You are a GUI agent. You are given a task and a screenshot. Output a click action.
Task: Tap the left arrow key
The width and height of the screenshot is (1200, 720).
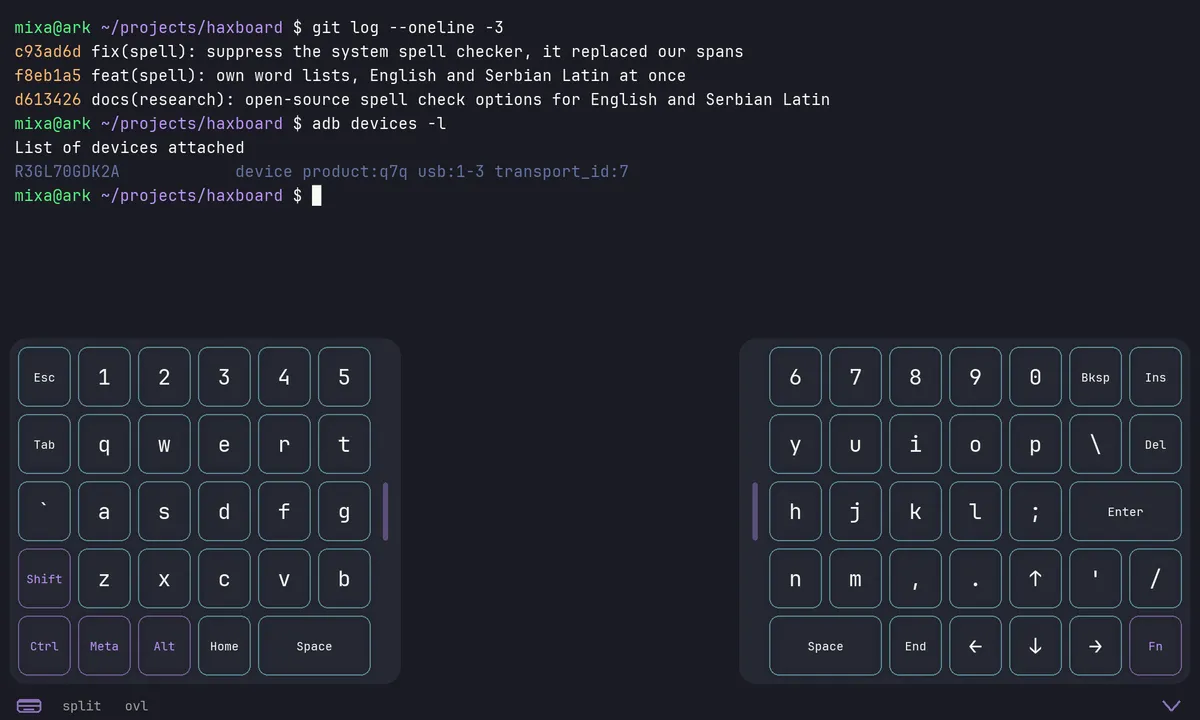click(975, 646)
